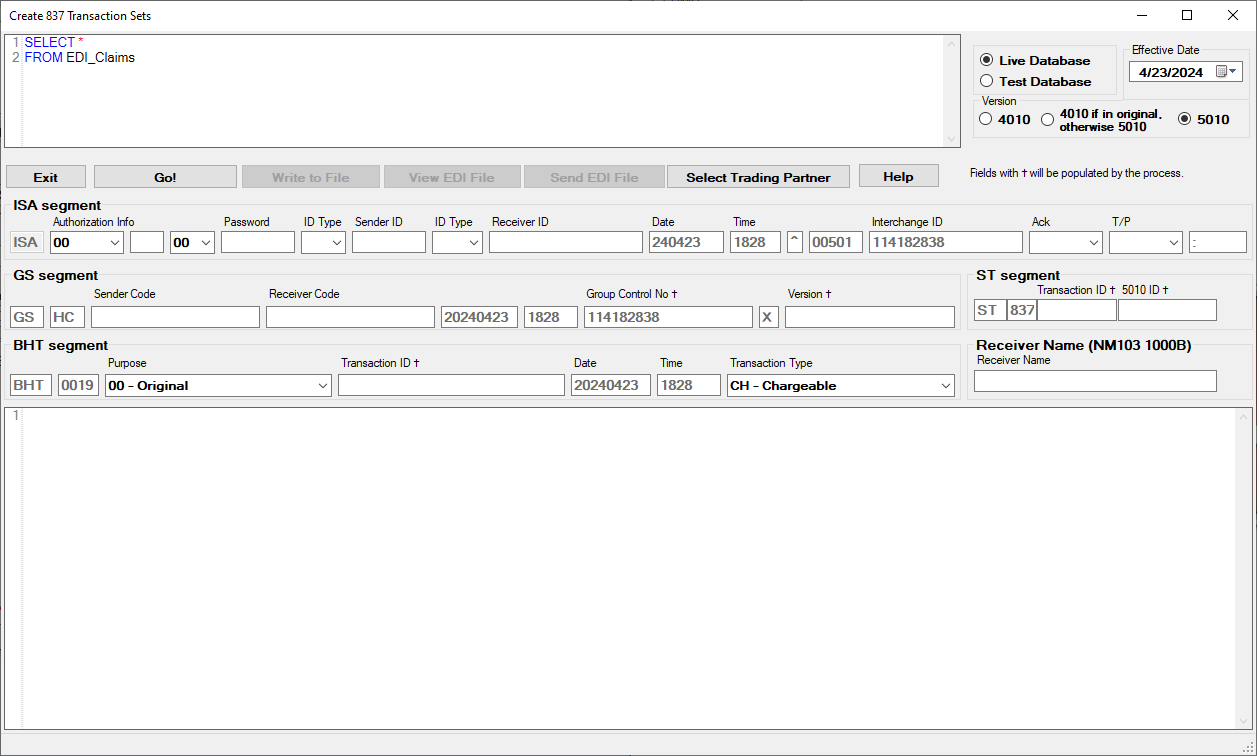Viewport: 1257px width, 756px height.
Task: Click the ST 837 field
Action: tap(1021, 310)
